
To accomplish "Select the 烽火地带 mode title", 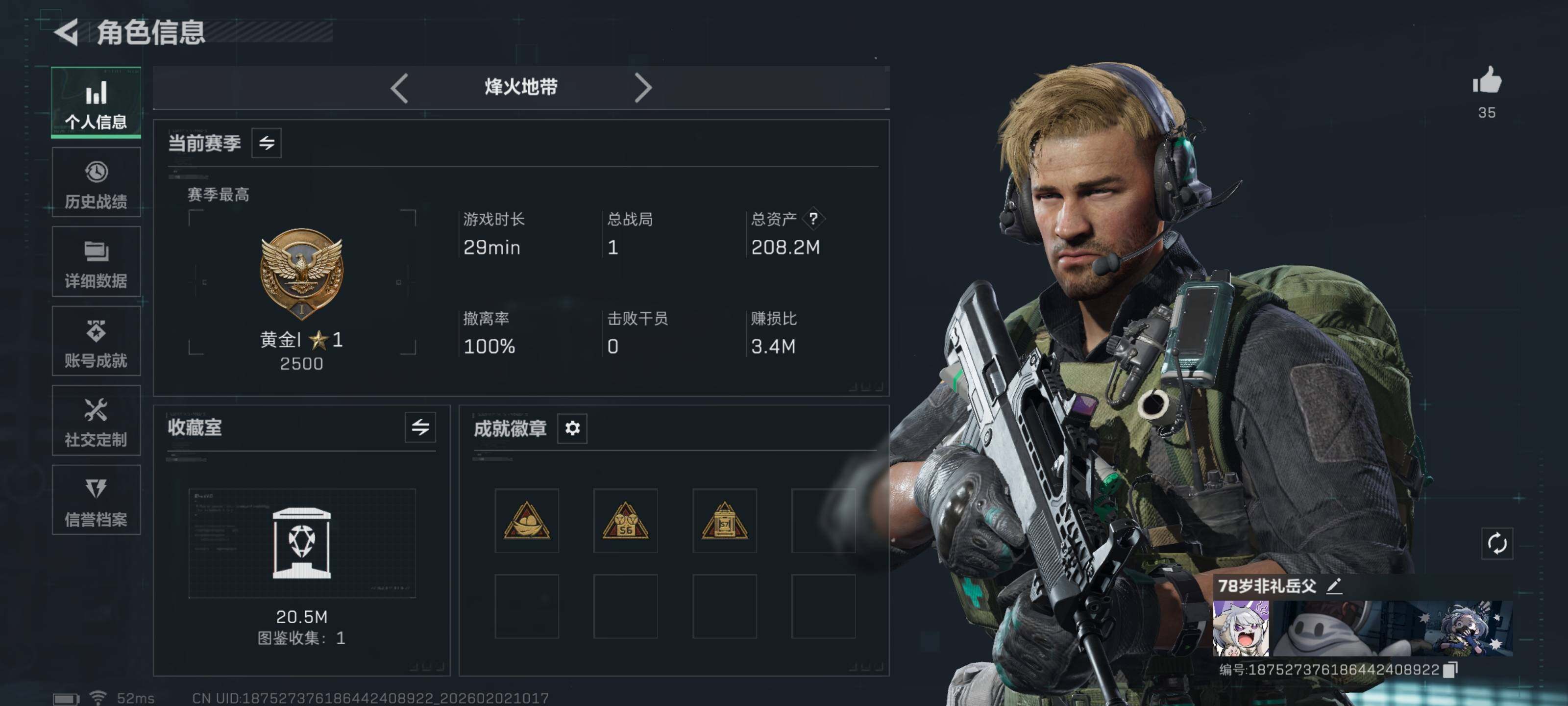I will pos(521,87).
